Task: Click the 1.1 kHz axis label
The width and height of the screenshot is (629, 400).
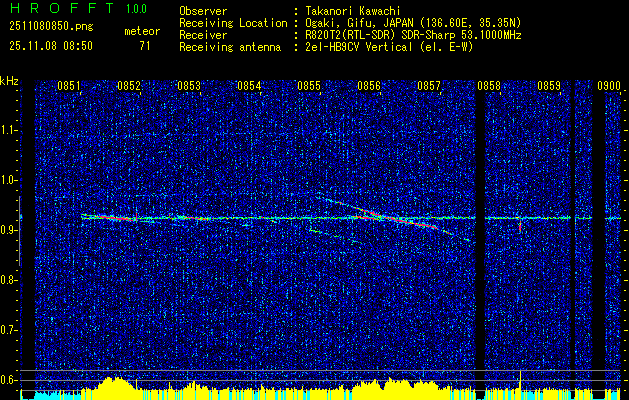Action: (x=9, y=130)
